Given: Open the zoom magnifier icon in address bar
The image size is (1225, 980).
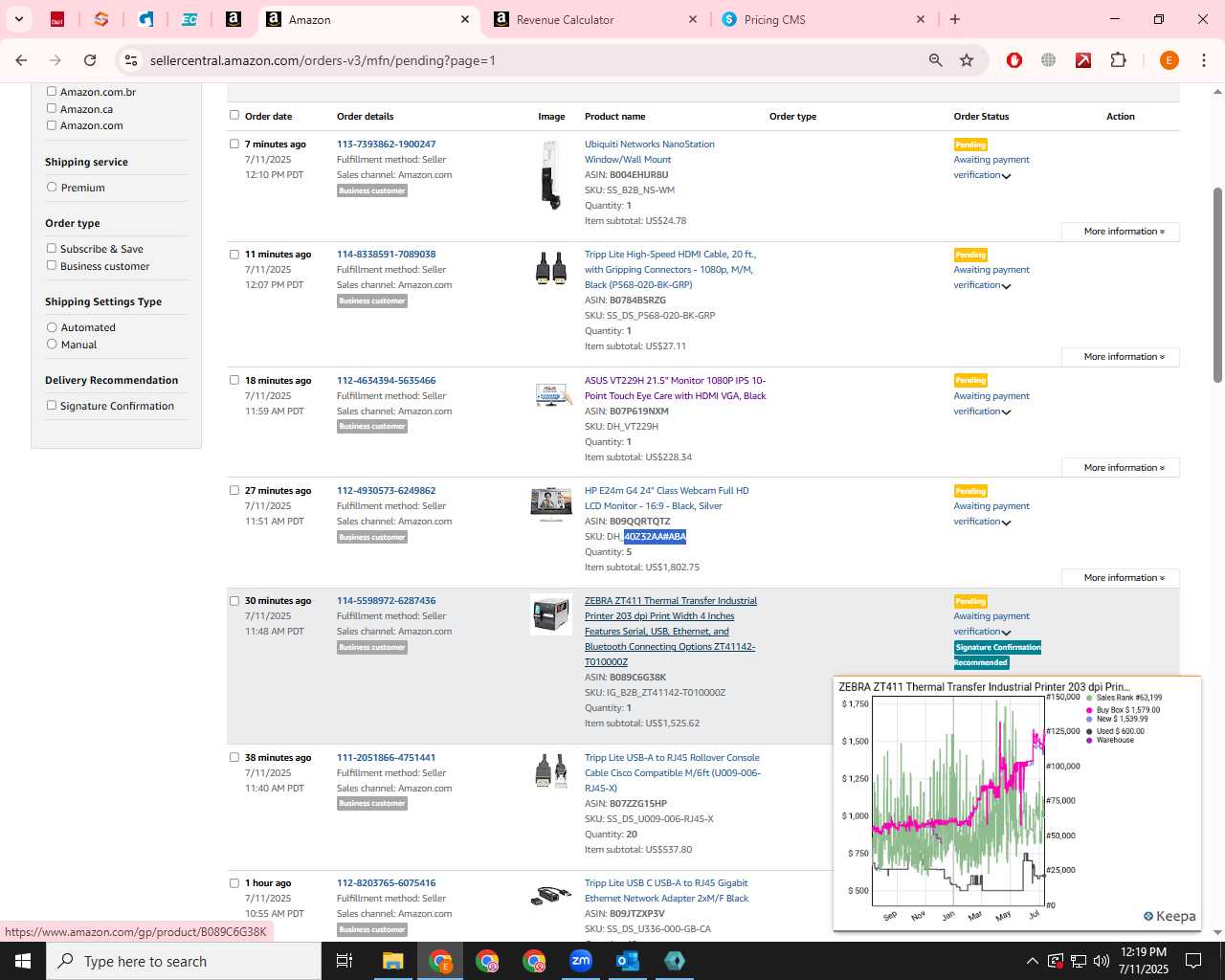Looking at the screenshot, I should [936, 60].
